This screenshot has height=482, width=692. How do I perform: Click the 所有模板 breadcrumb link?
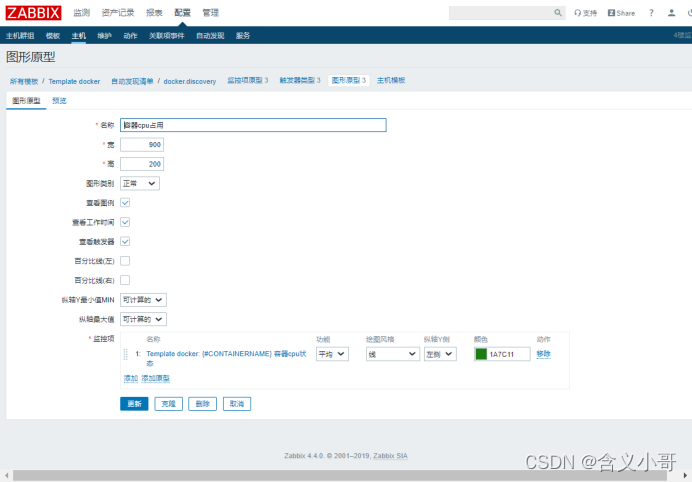click(24, 81)
